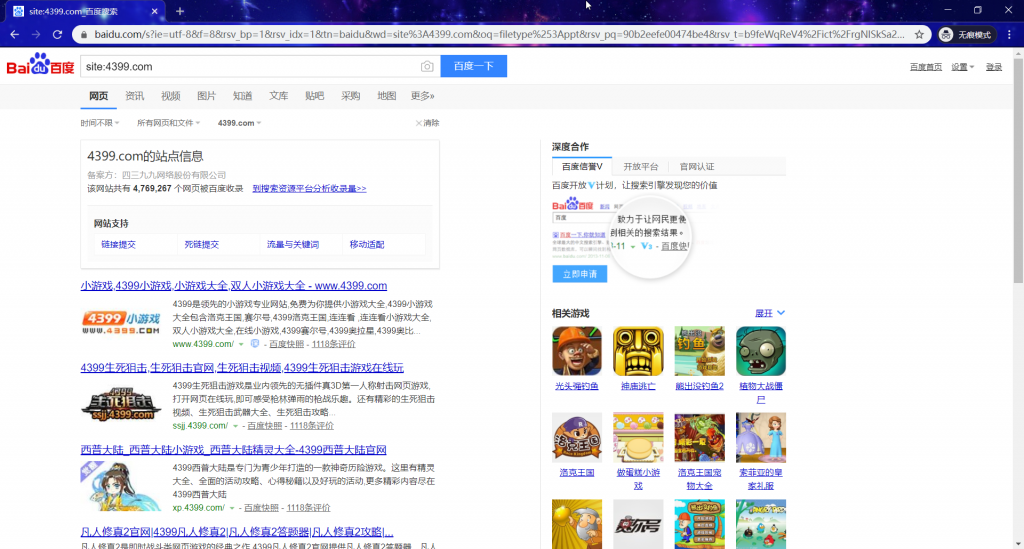1024x549 pixels.
Task: Switch to the 文库 search tab
Action: [x=279, y=96]
